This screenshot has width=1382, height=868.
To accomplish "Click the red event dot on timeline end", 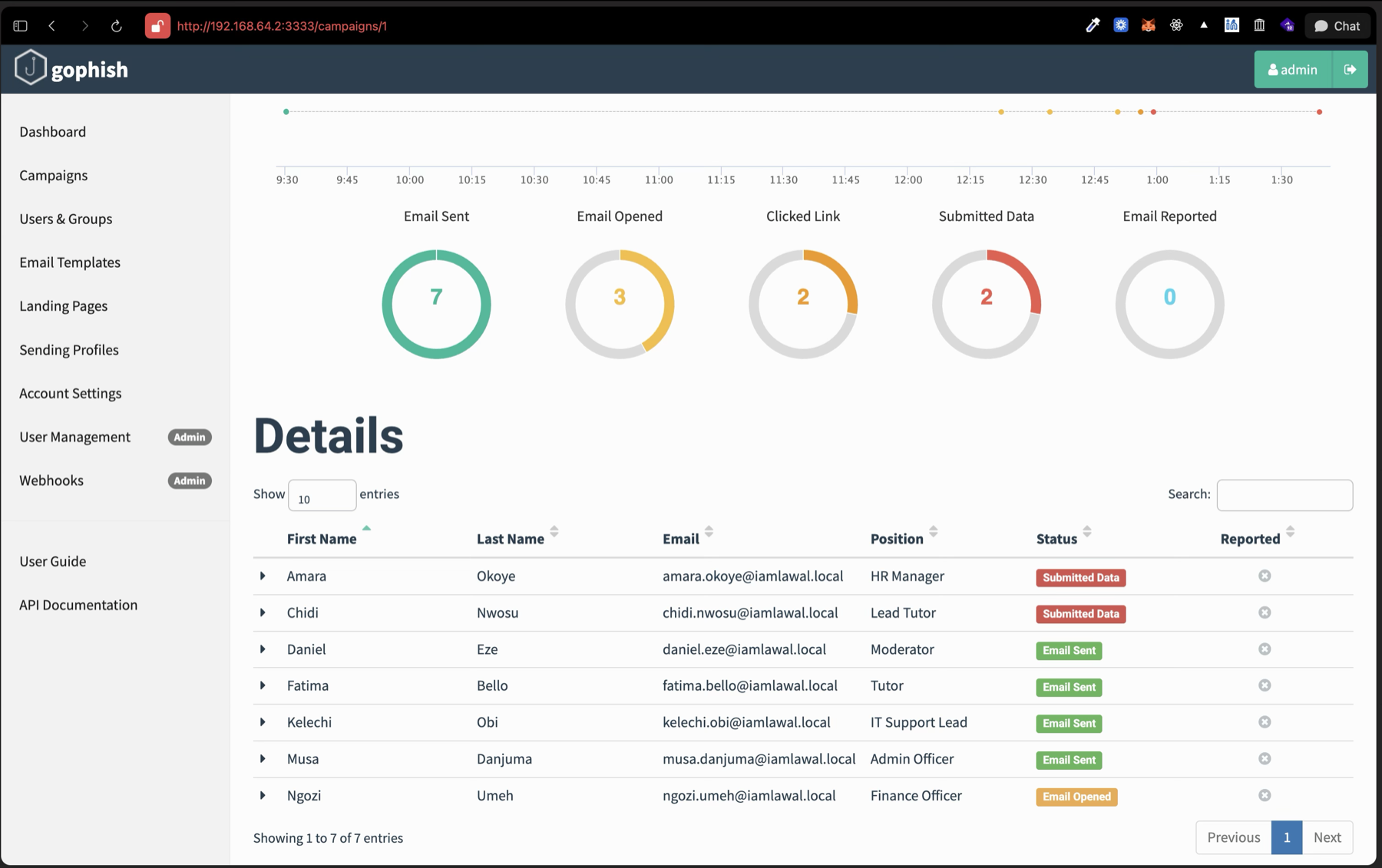I will point(1319,112).
